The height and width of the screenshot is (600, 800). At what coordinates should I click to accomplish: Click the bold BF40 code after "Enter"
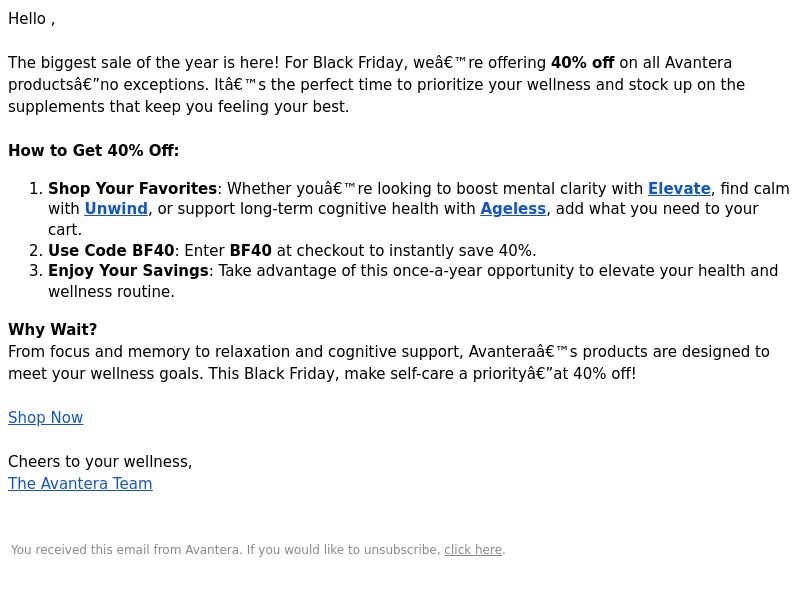(251, 251)
